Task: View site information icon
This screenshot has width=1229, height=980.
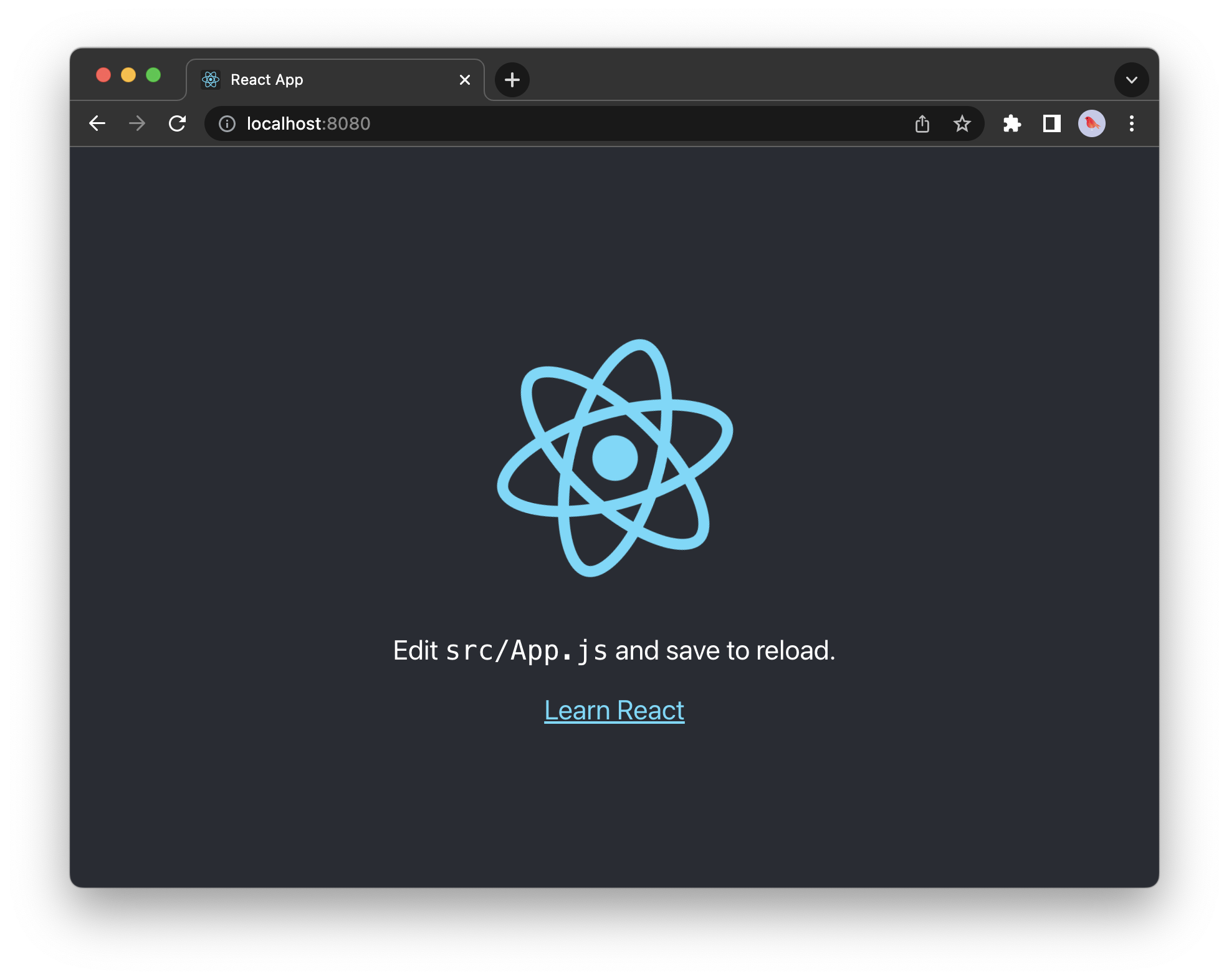Action: tap(227, 123)
